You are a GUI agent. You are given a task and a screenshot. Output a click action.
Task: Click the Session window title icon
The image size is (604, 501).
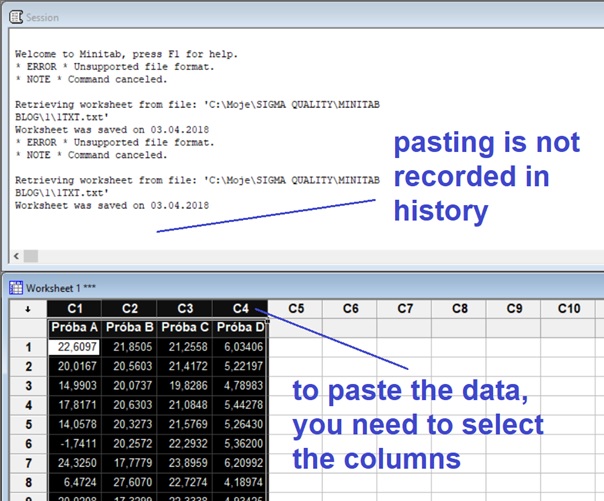point(15,17)
